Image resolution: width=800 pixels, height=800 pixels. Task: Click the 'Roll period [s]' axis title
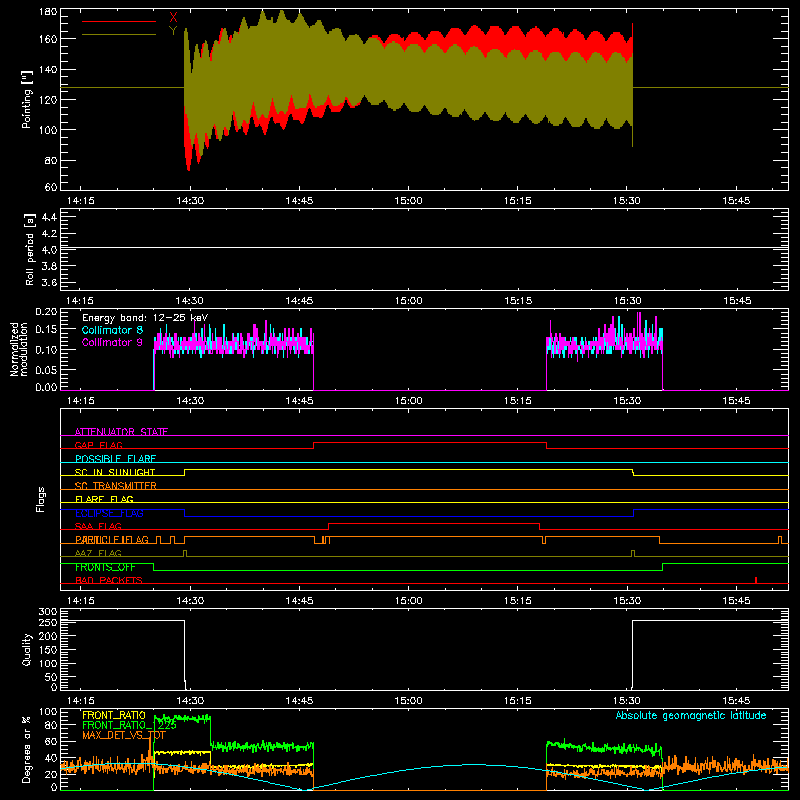pyautogui.click(x=29, y=249)
